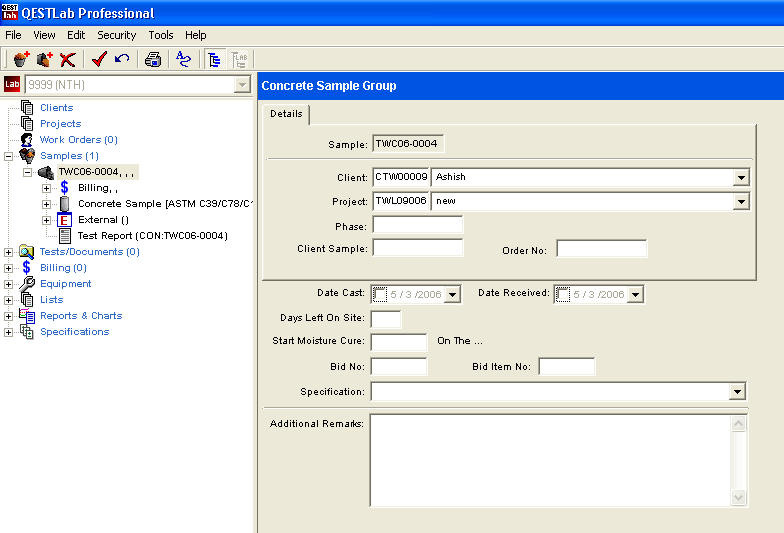784x533 pixels.
Task: Expand the Reports & Charts node
Action: [x=9, y=316]
